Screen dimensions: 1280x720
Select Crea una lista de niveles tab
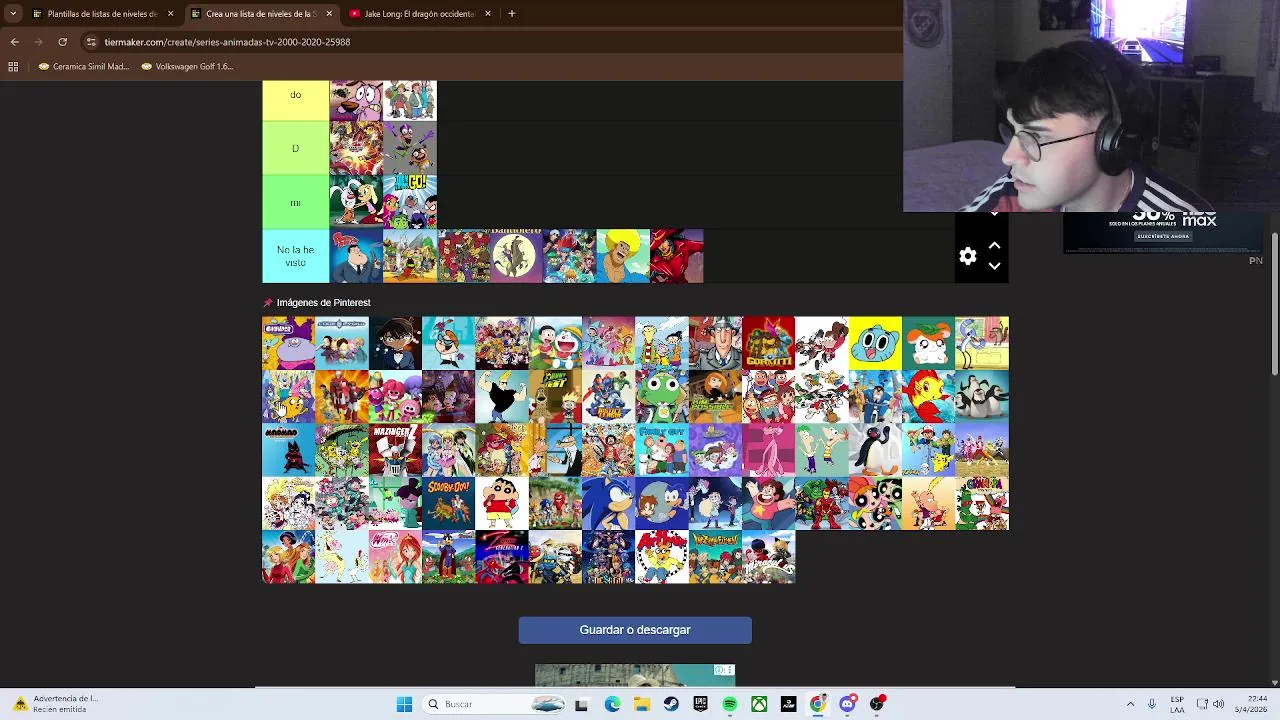260,14
